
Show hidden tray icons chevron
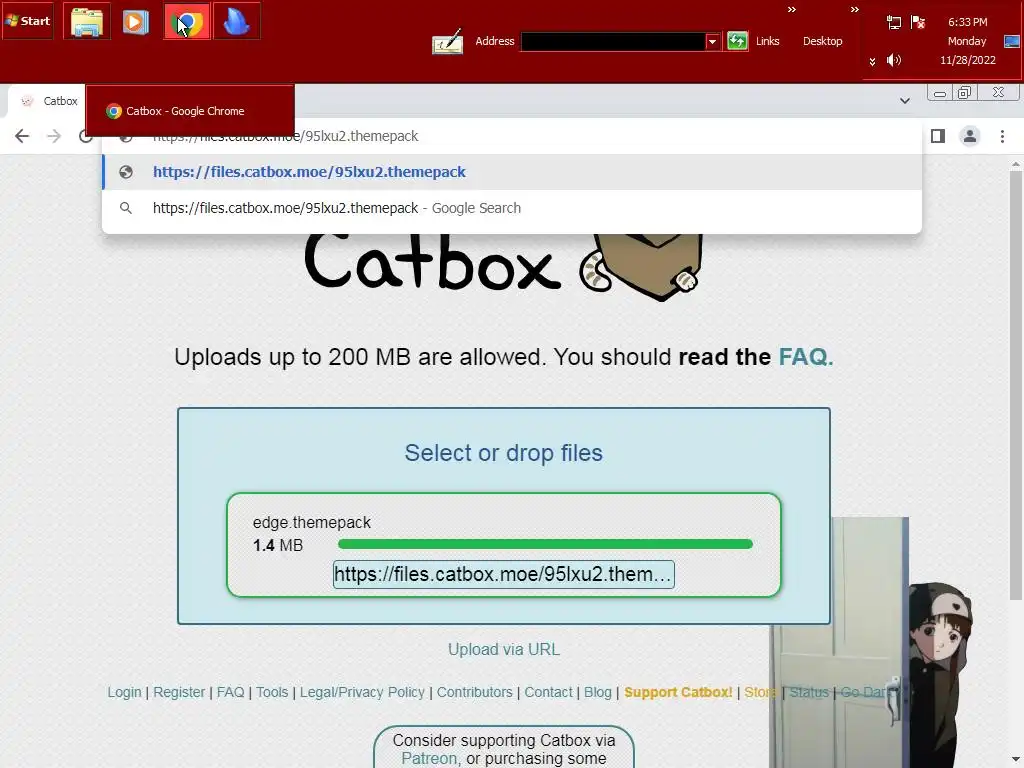[872, 61]
